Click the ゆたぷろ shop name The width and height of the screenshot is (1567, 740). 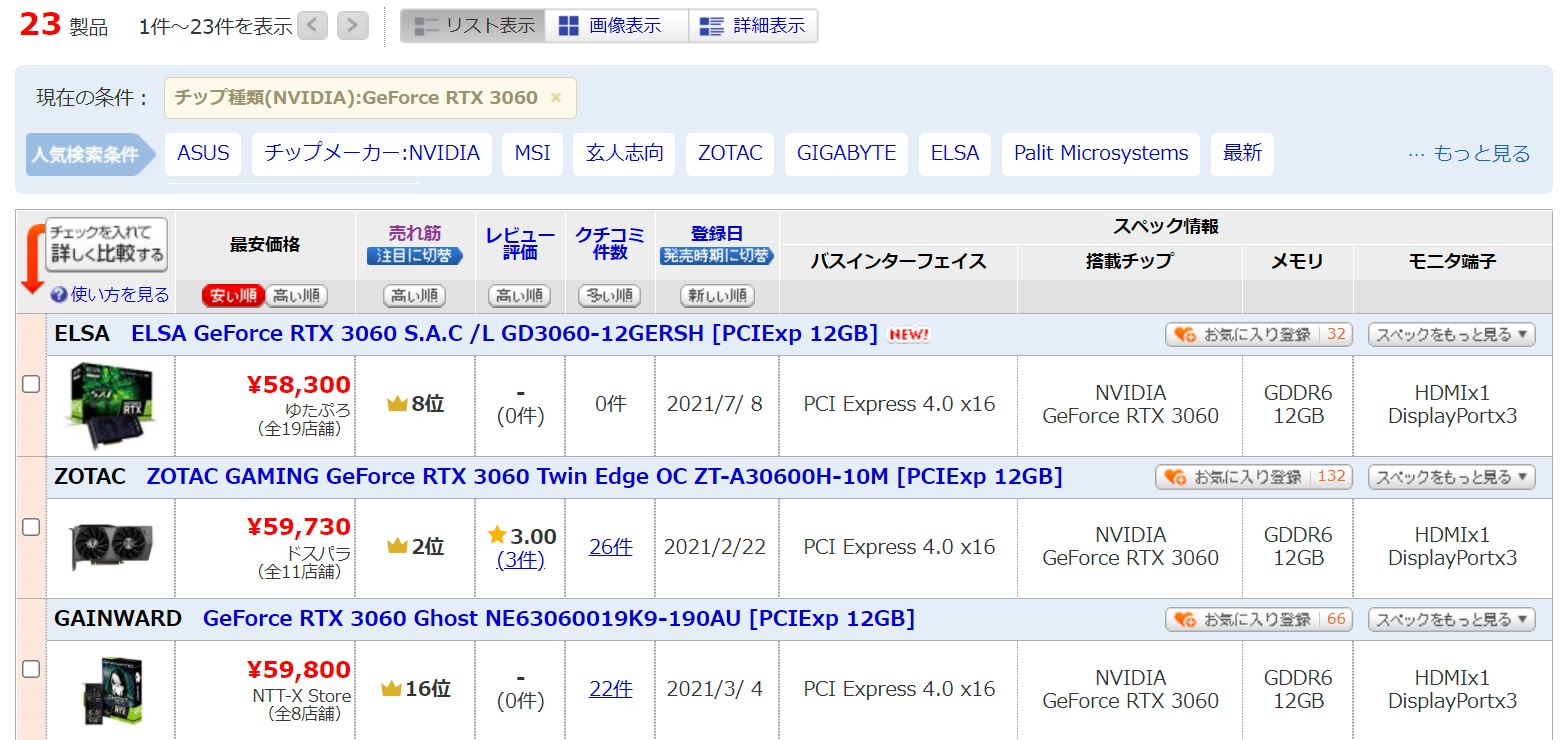coord(318,410)
